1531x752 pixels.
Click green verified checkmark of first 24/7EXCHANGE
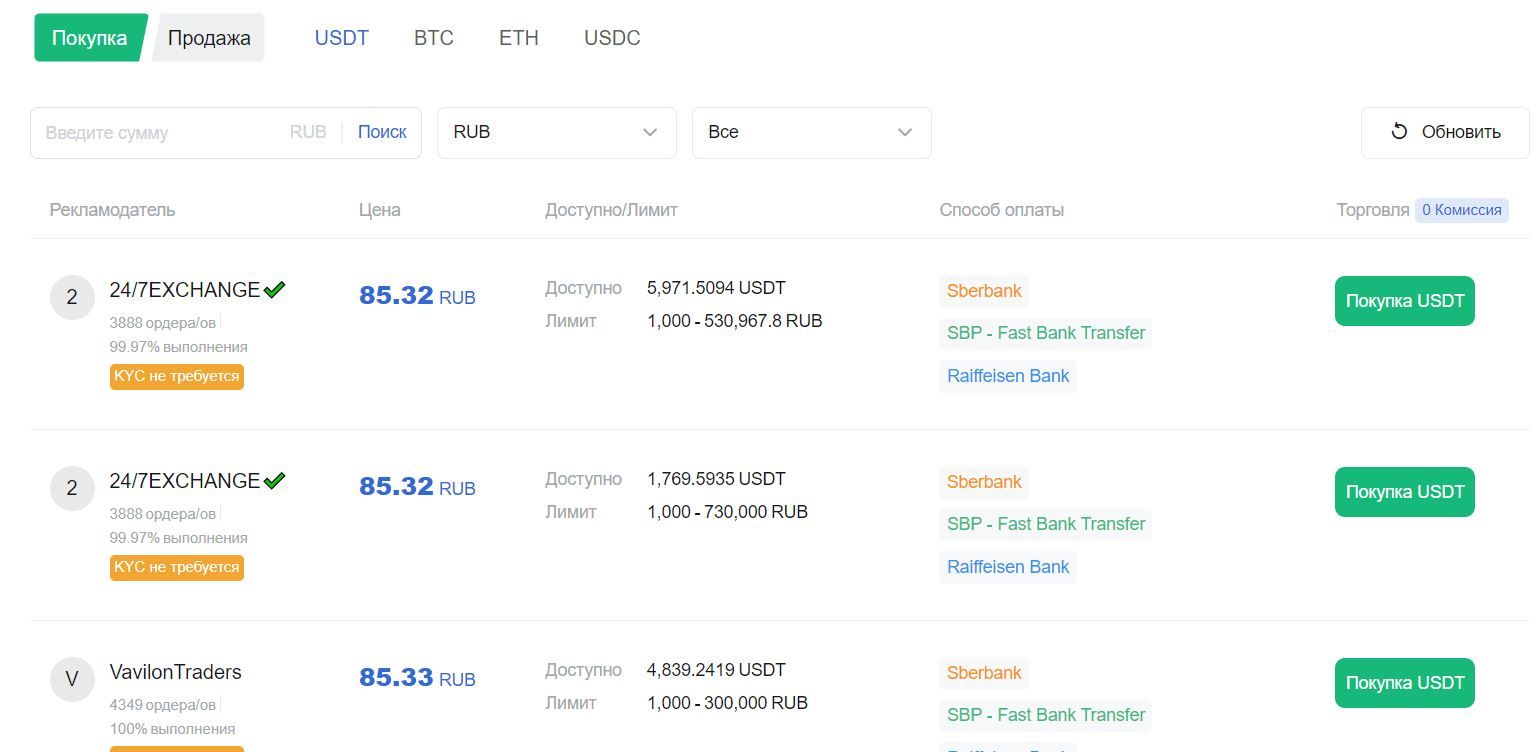(274, 289)
